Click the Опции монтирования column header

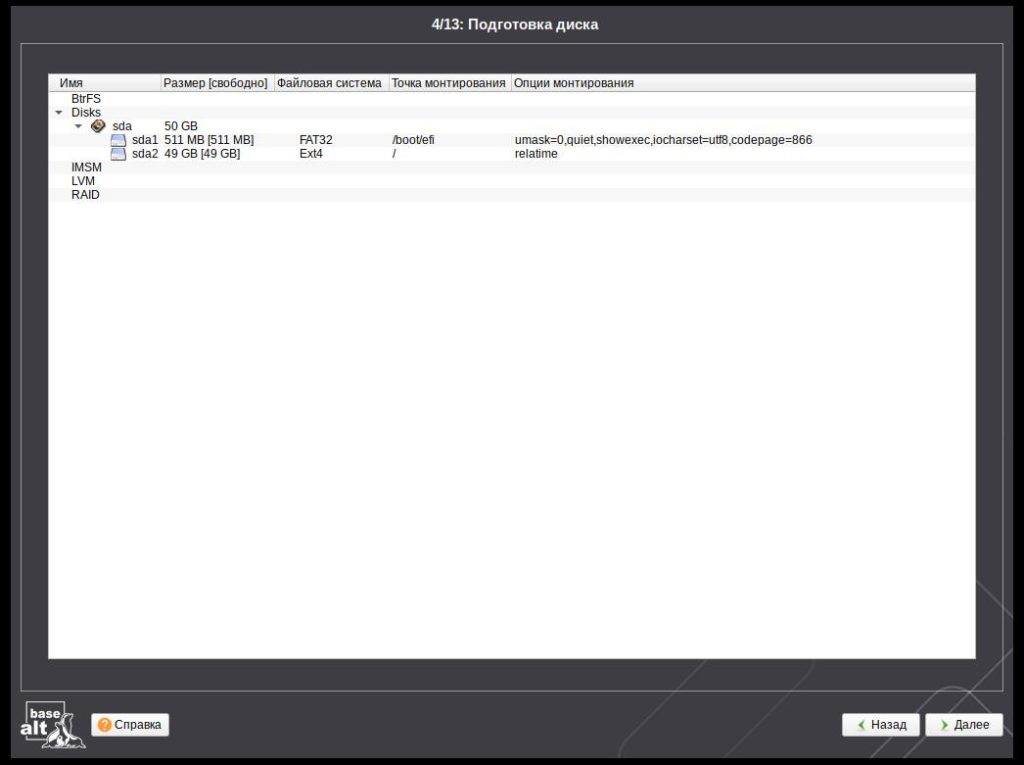click(574, 83)
